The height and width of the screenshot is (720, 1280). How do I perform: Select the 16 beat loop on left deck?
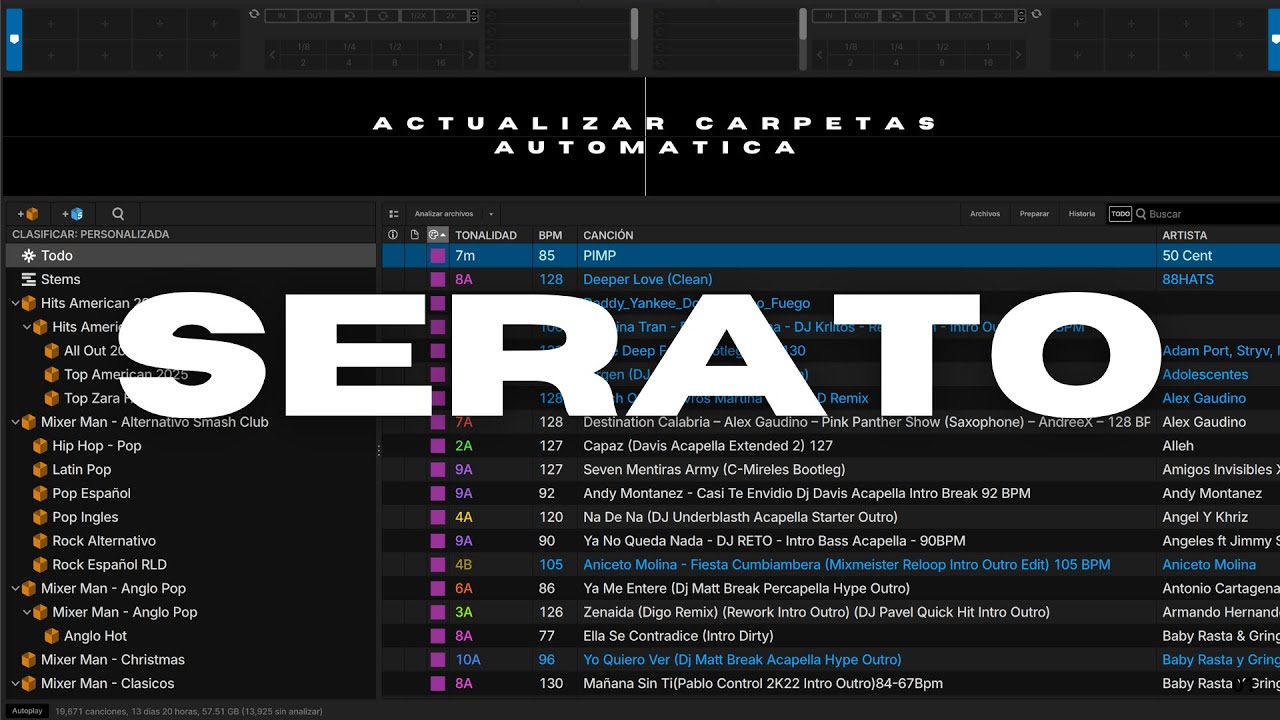pos(440,62)
